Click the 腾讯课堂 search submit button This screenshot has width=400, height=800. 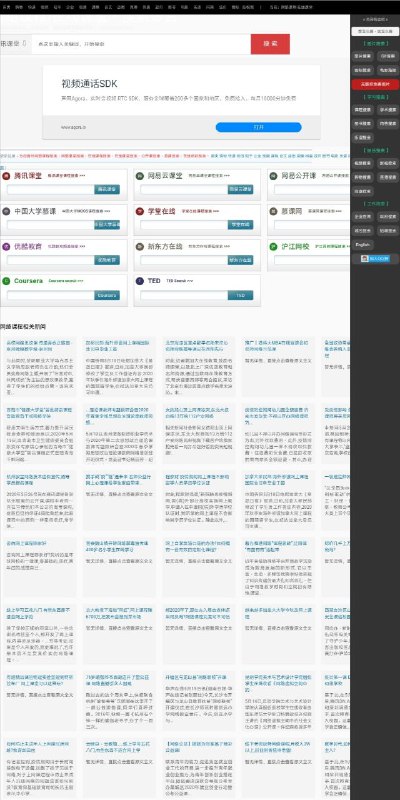coord(107,189)
